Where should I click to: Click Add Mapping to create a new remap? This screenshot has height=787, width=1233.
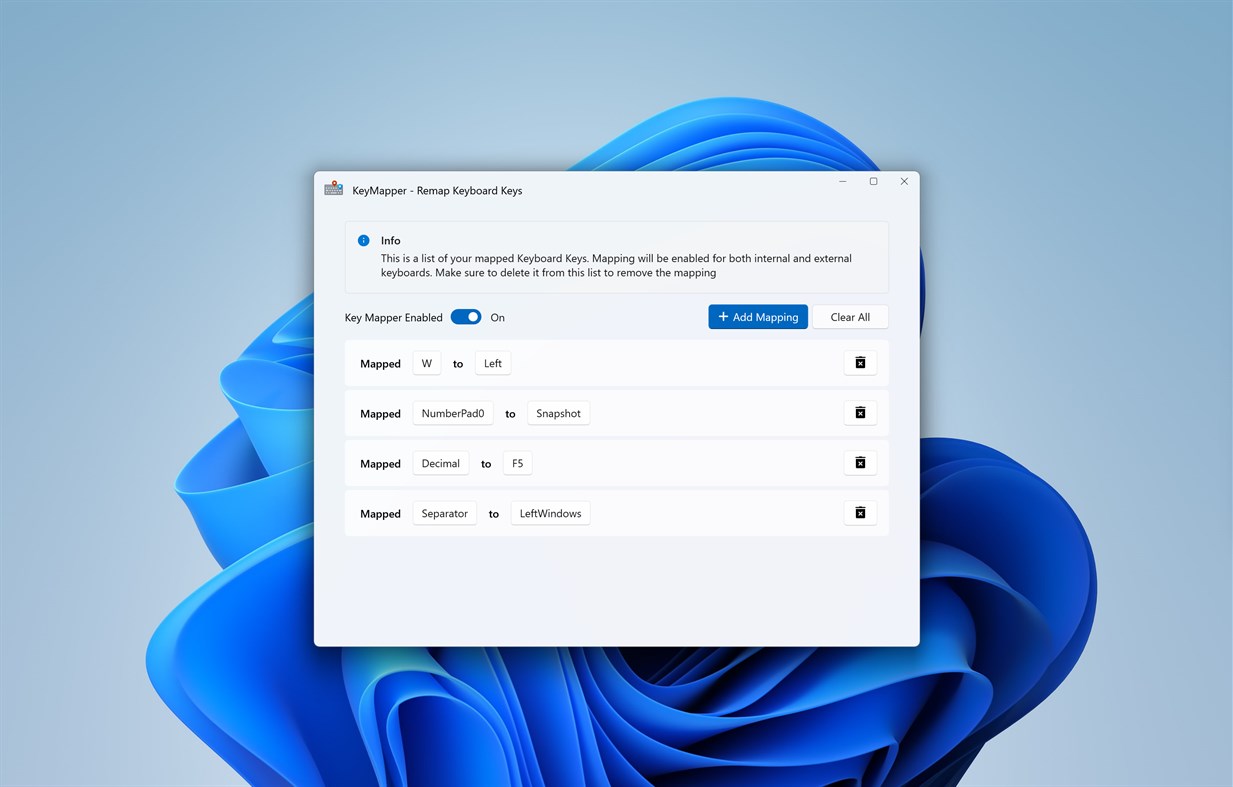[757, 316]
